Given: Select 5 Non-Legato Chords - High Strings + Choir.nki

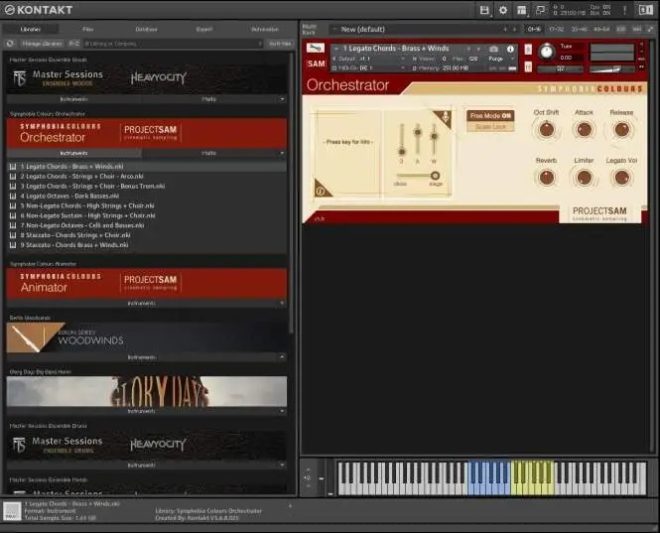Looking at the screenshot, I should coord(146,206).
